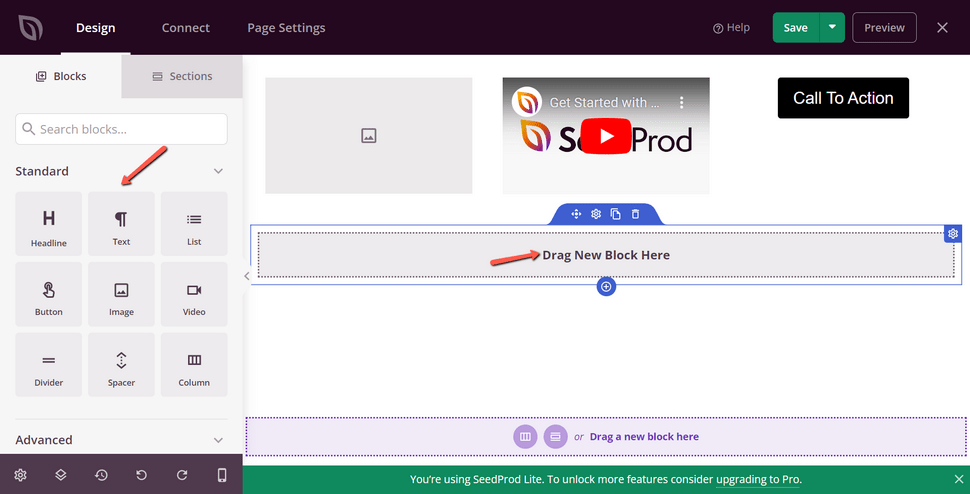
Task: Open YouTube video options menu dots
Action: click(x=681, y=103)
